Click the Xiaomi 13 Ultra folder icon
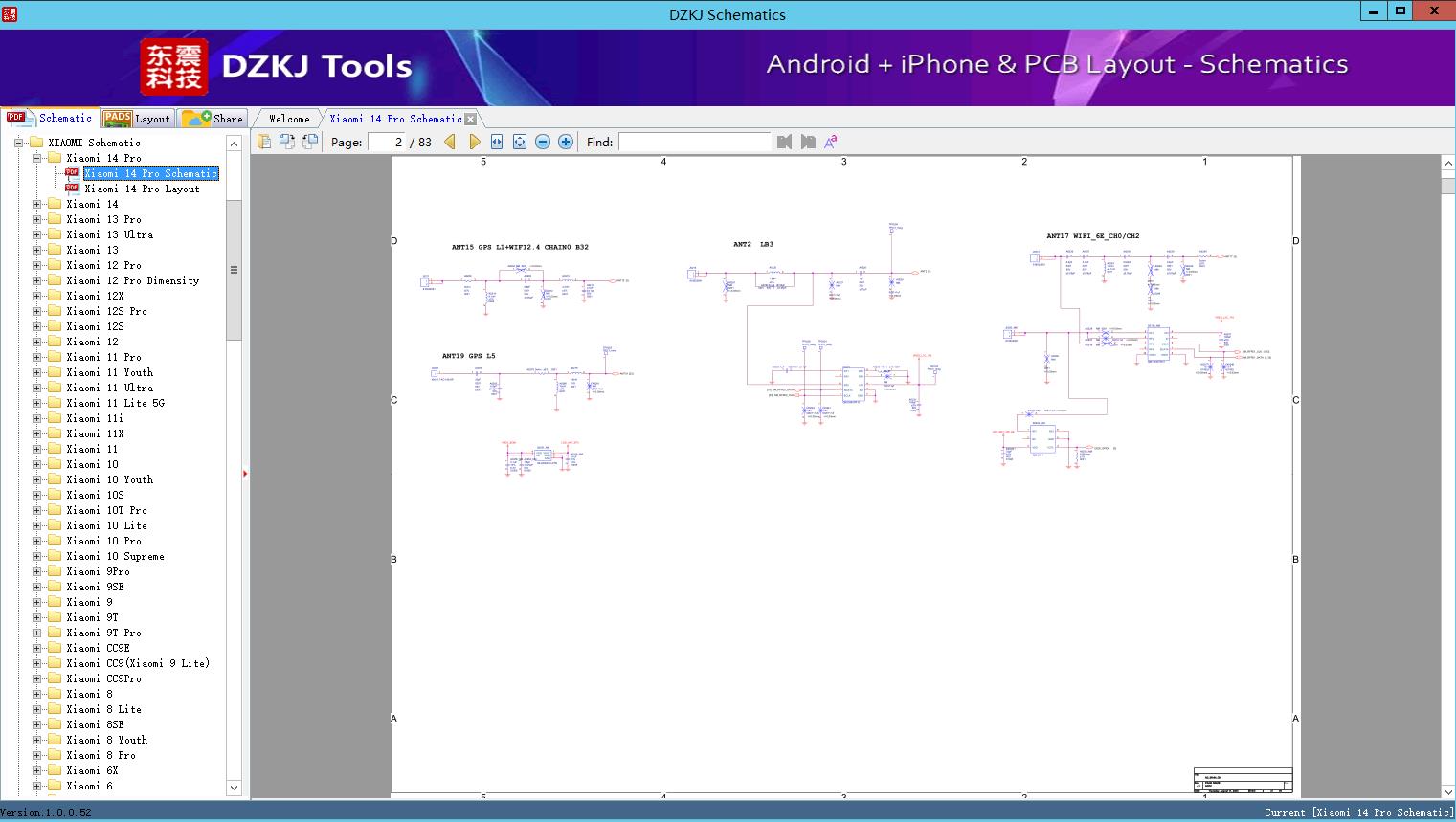 pos(55,234)
